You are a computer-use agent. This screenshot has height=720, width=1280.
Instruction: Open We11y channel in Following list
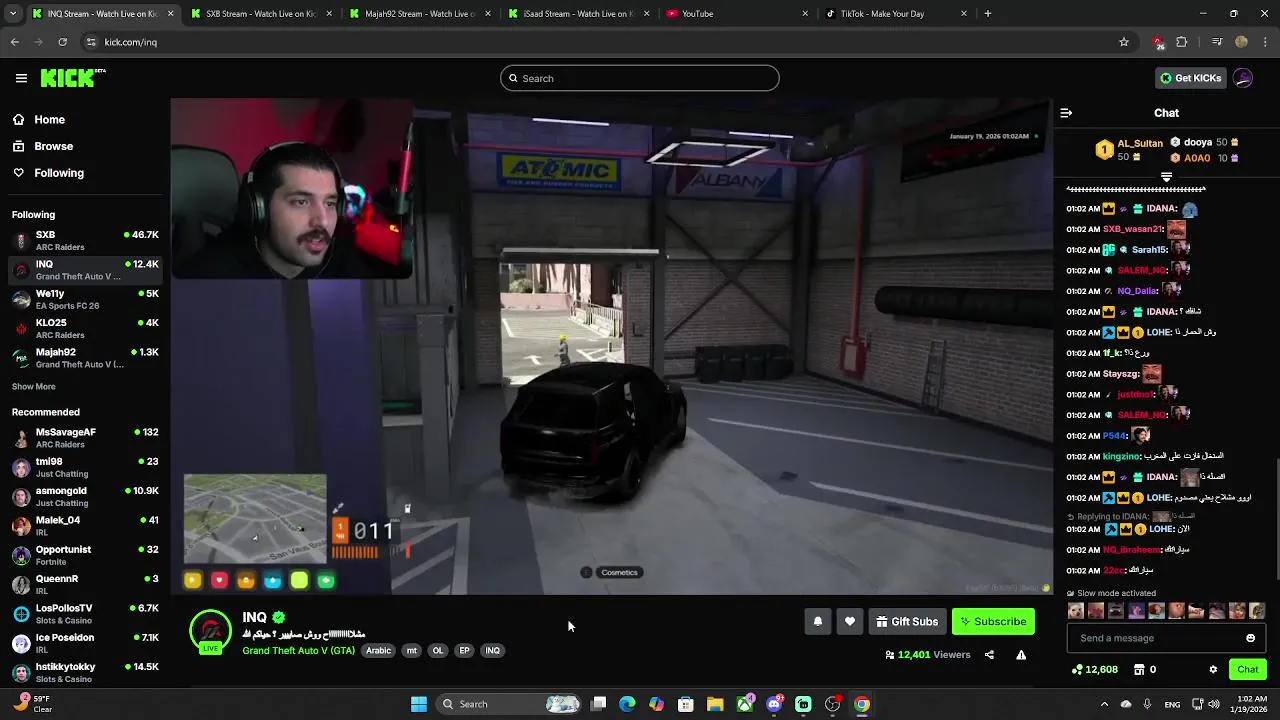pyautogui.click(x=85, y=300)
